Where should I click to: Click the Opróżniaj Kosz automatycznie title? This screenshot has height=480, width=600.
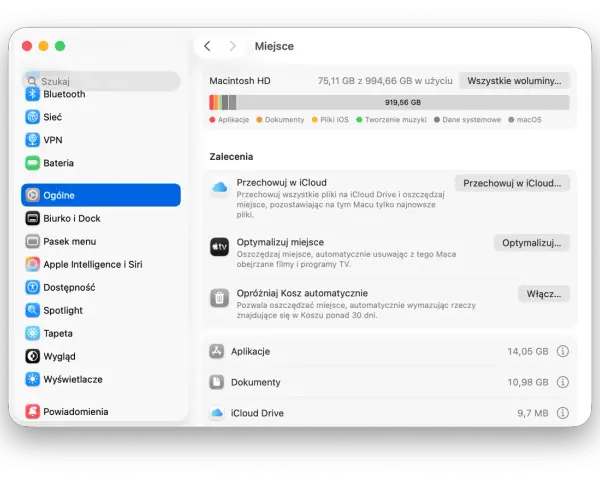(x=302, y=293)
